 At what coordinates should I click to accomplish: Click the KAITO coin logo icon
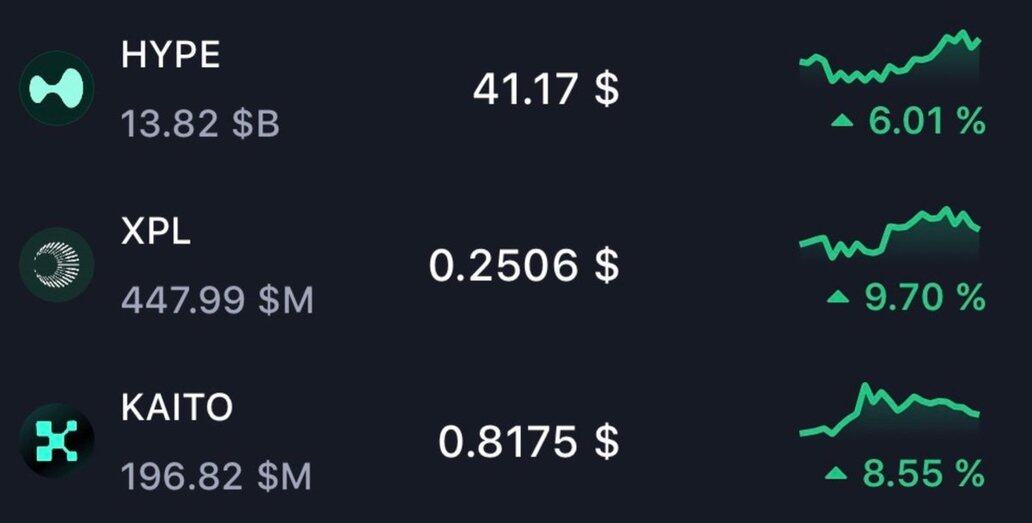57,441
